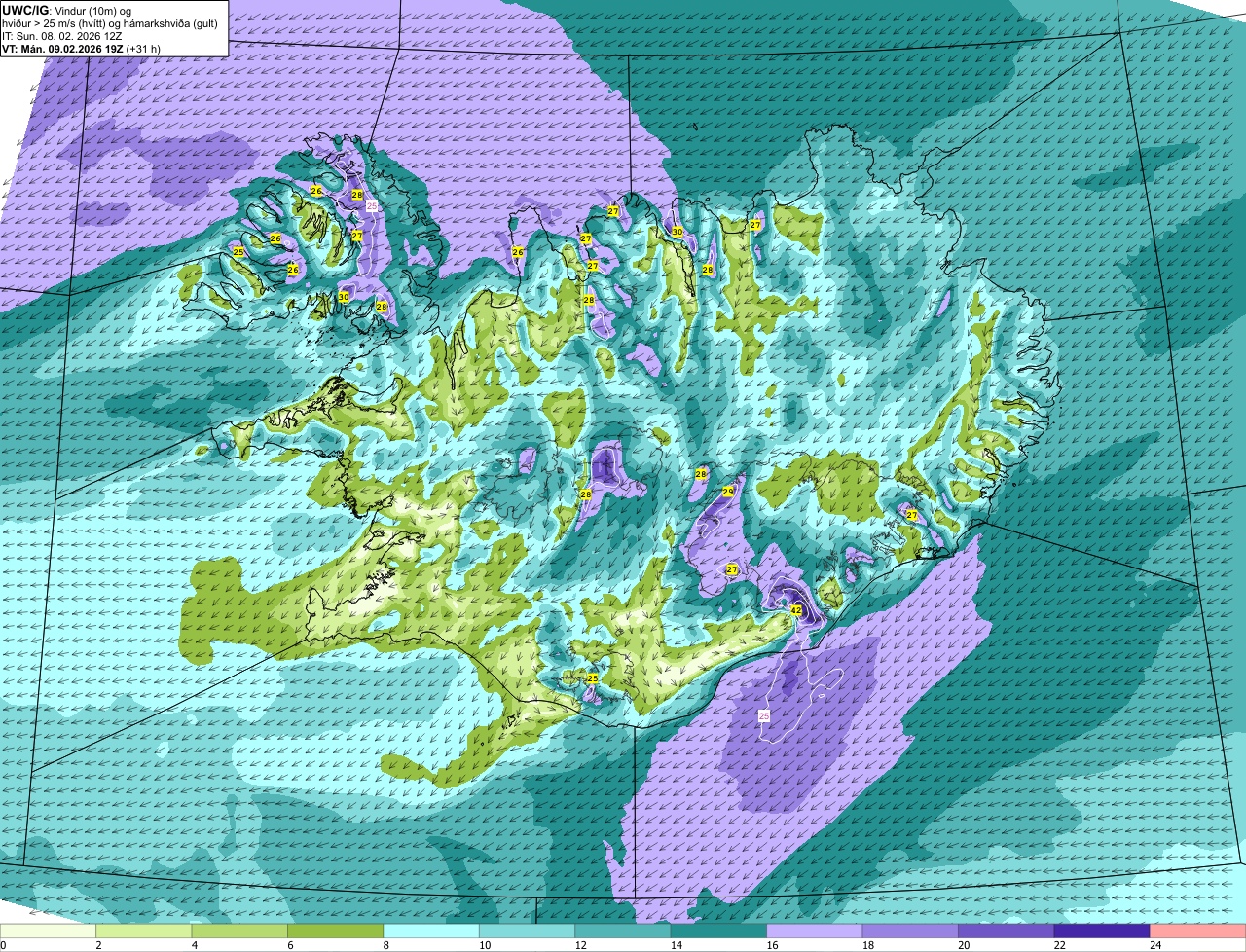
Task: Choose the 14–16 m/s dark teal legend swatch
Action: pyautogui.click(x=719, y=932)
